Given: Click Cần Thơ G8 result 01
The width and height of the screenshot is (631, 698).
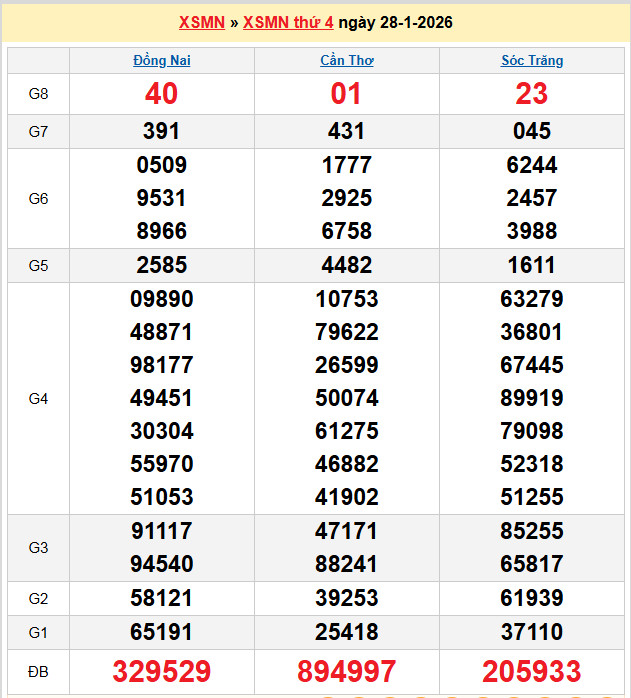Looking at the screenshot, I should click(x=347, y=94).
